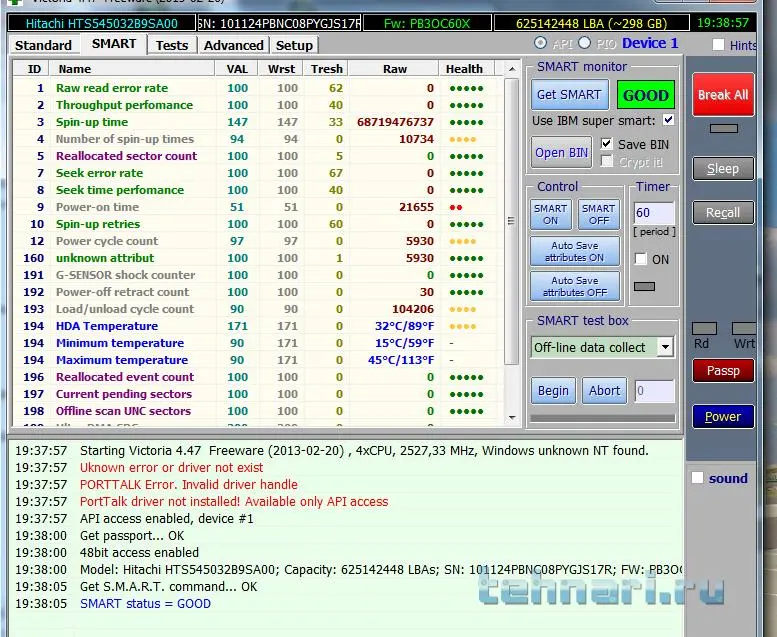Switch to the Tests tab
Image resolution: width=777 pixels, height=637 pixels.
pos(172,45)
